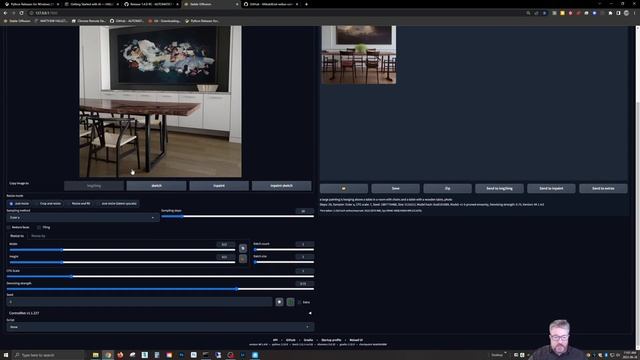Screen dimensions: 640x360
Task: Adjust the CFG Scale slider
Action: point(160,277)
